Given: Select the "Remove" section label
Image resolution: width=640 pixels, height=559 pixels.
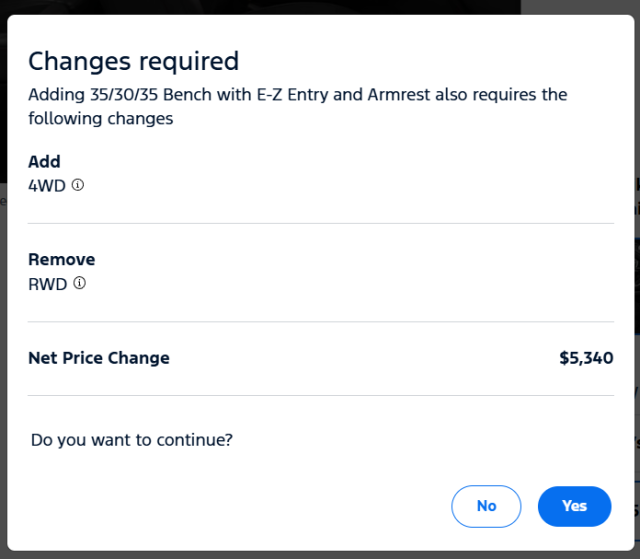Looking at the screenshot, I should tap(61, 260).
